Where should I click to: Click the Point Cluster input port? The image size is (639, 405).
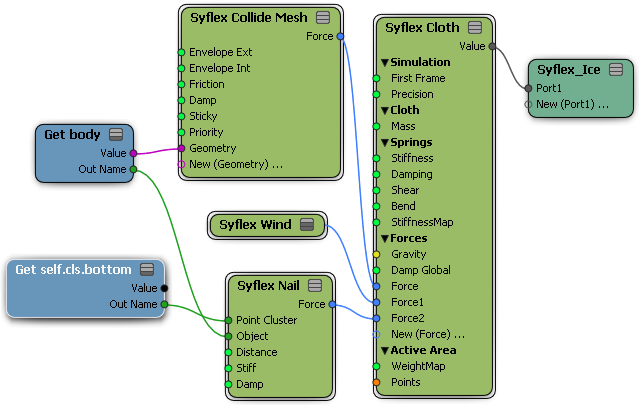coord(229,320)
